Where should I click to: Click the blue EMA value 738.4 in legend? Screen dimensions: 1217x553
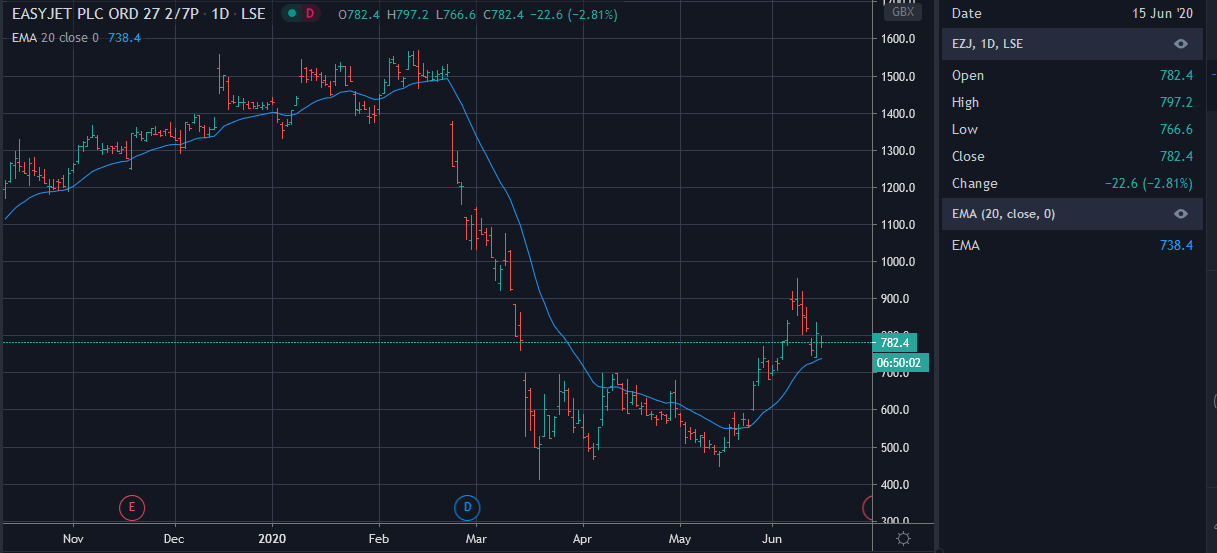(x=124, y=37)
